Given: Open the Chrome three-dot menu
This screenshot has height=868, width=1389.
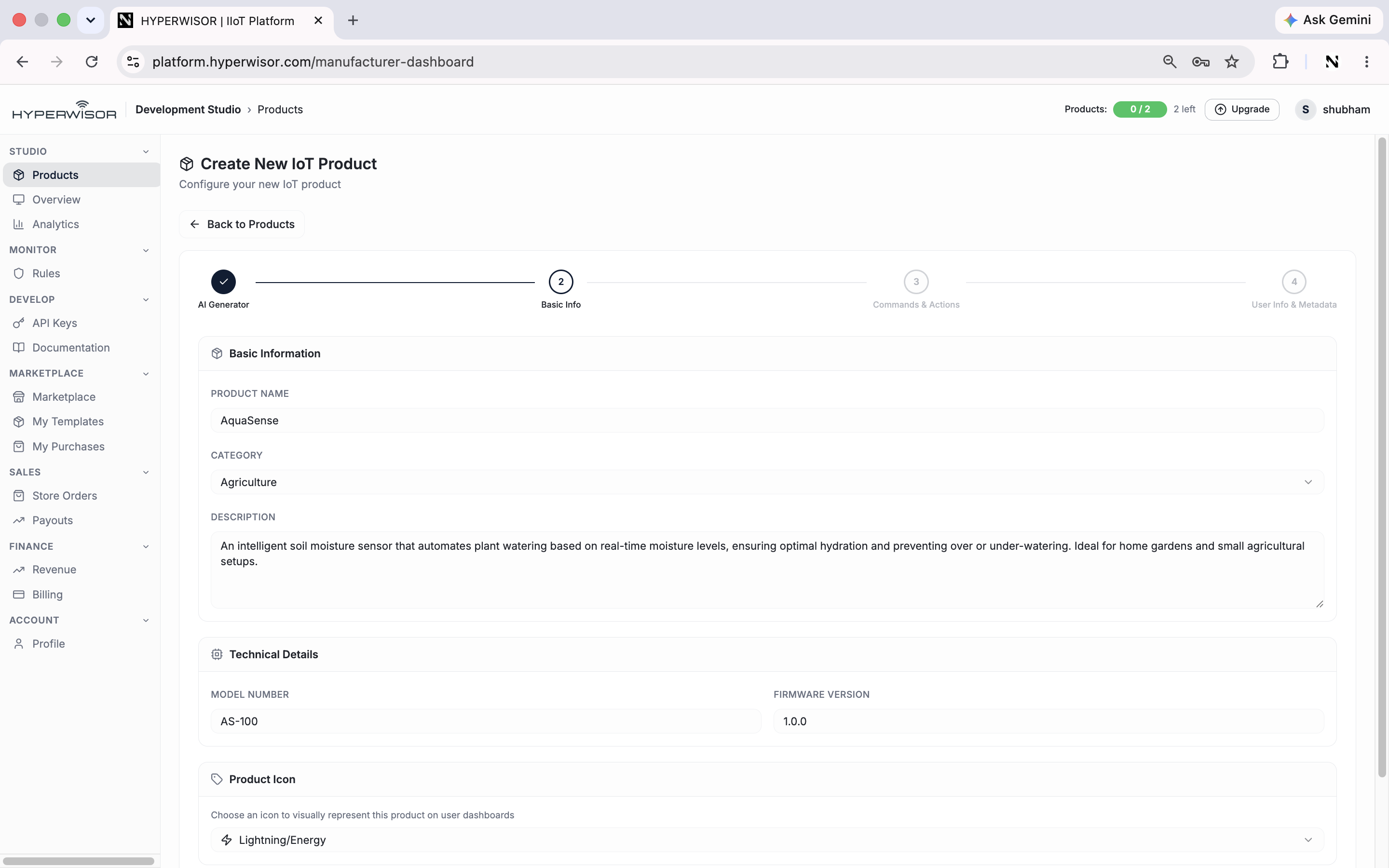Looking at the screenshot, I should click(1367, 62).
